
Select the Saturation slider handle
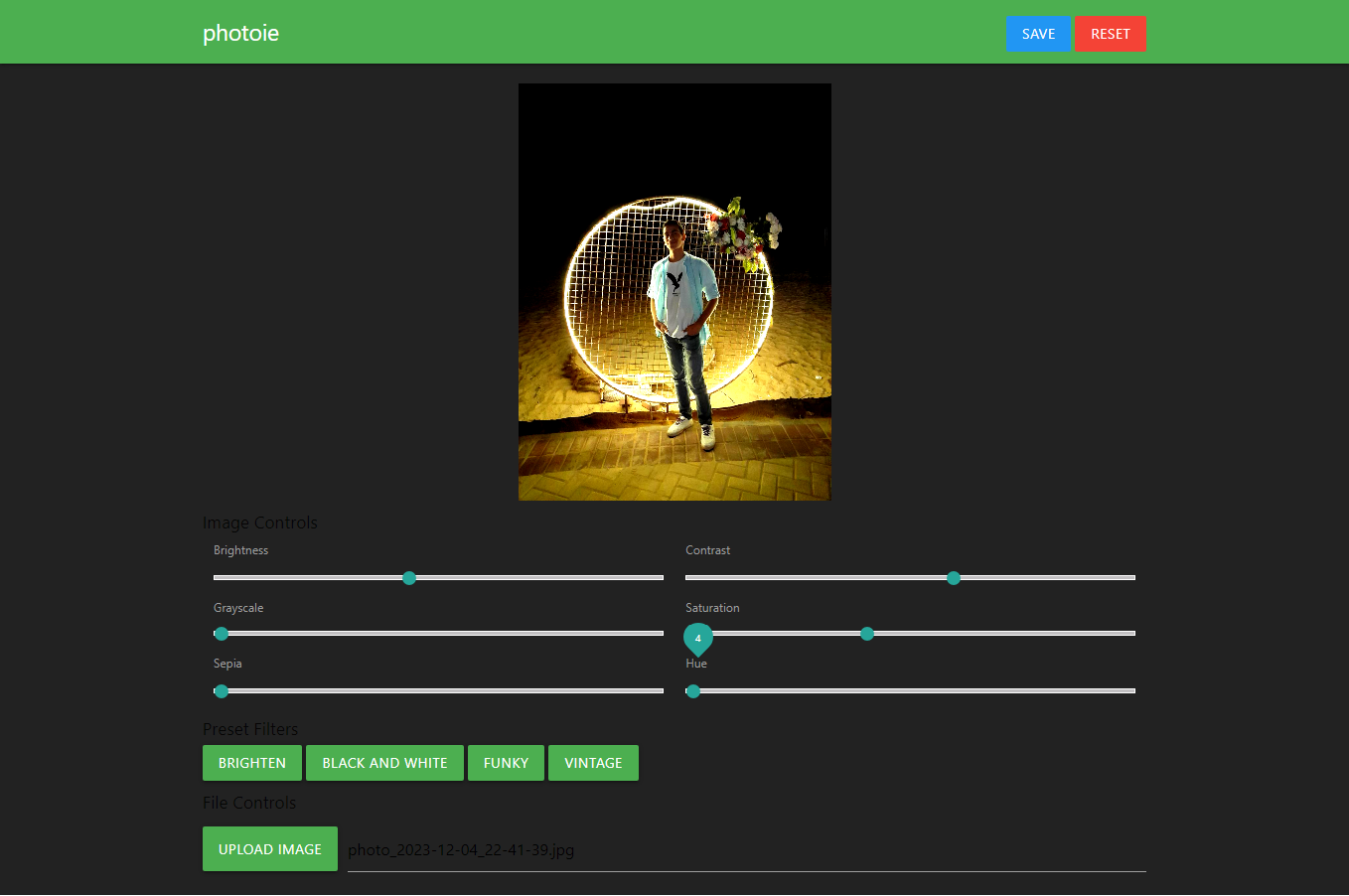tap(866, 633)
